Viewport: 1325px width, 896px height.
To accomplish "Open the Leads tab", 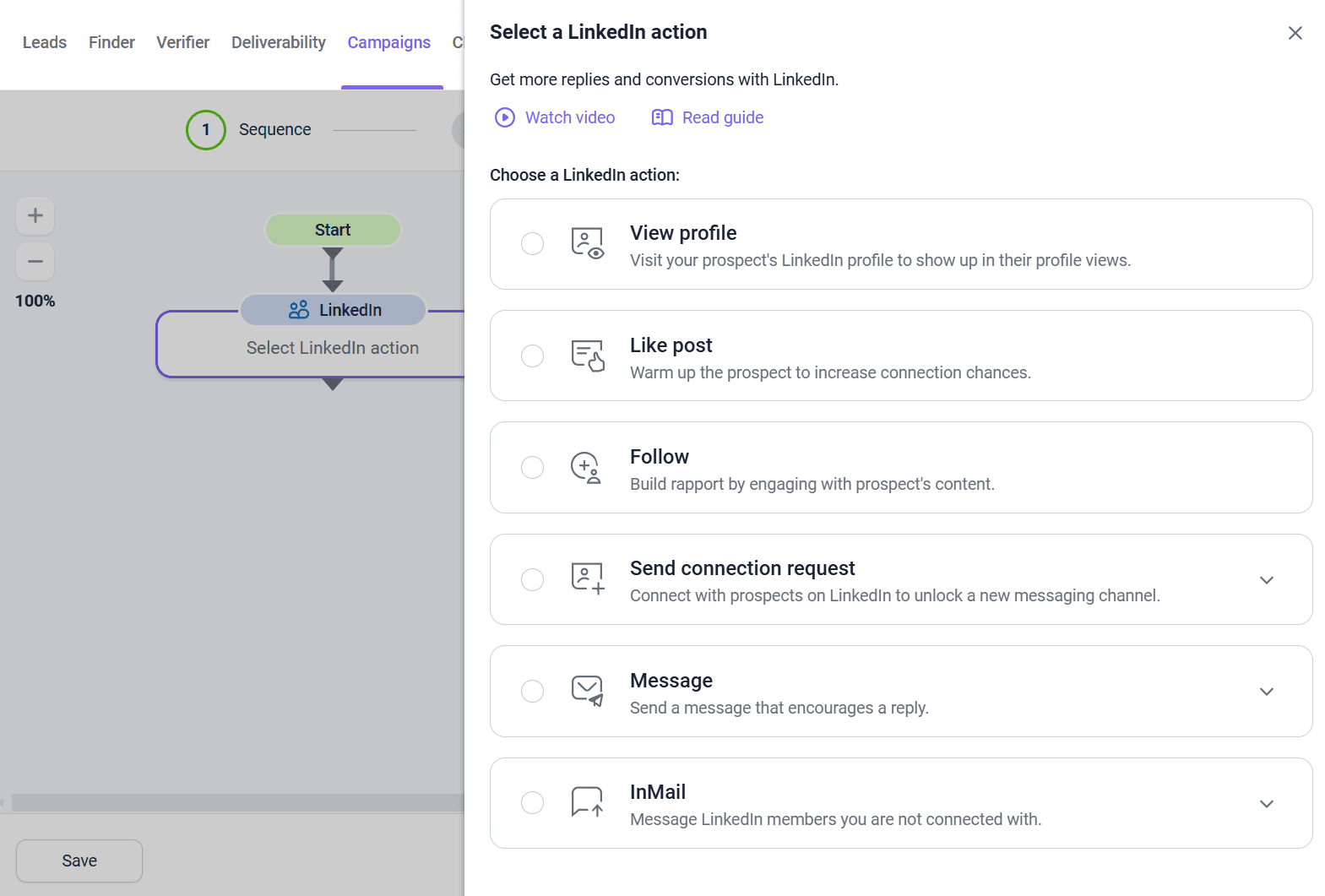I will click(x=44, y=42).
